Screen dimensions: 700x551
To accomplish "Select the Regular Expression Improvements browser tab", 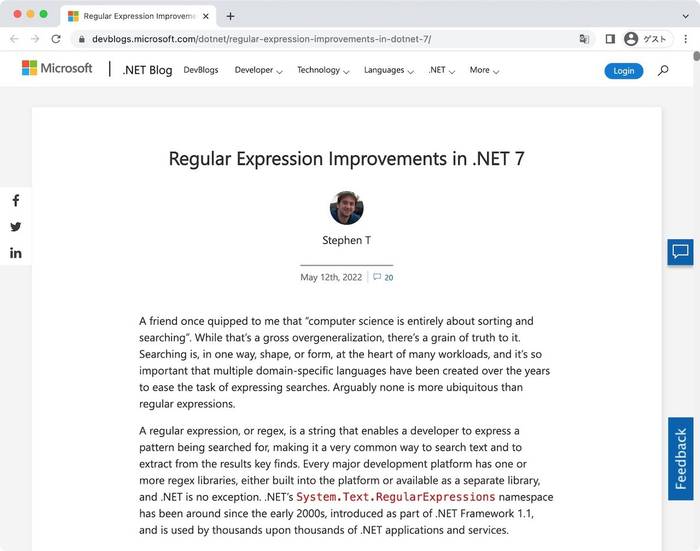I will pos(138,17).
